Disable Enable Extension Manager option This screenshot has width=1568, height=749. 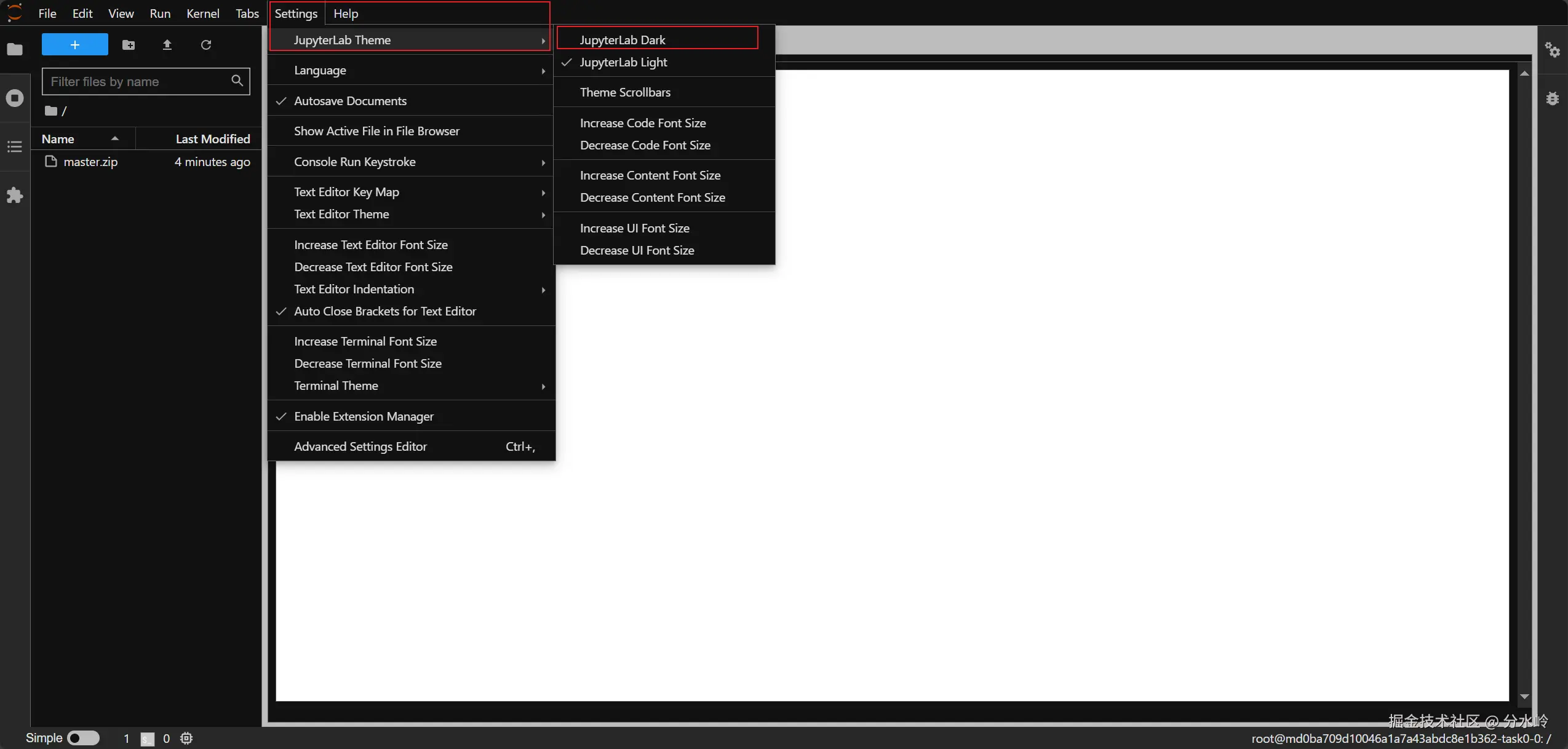363,416
